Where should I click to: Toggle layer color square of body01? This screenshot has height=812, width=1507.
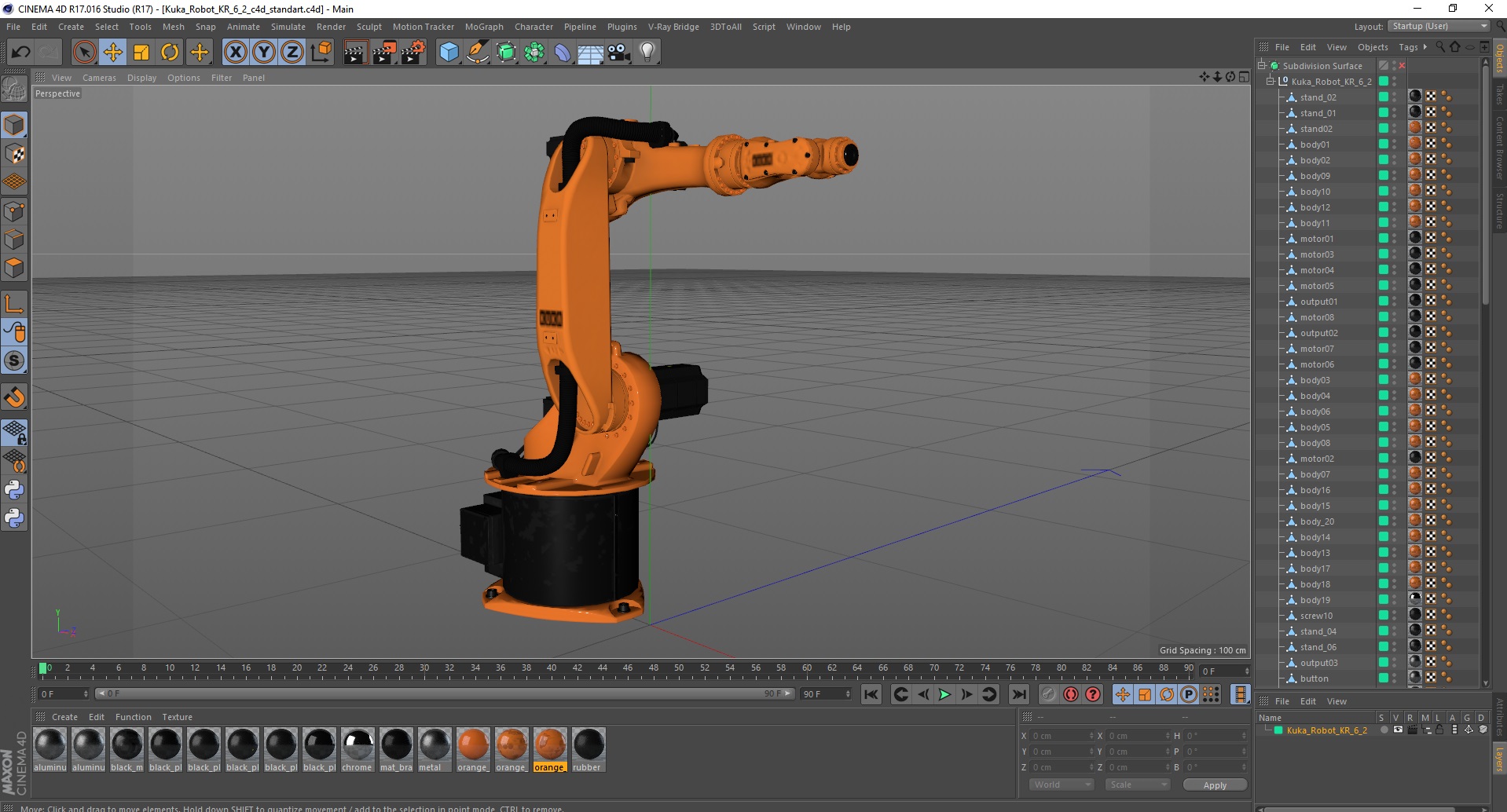point(1384,144)
